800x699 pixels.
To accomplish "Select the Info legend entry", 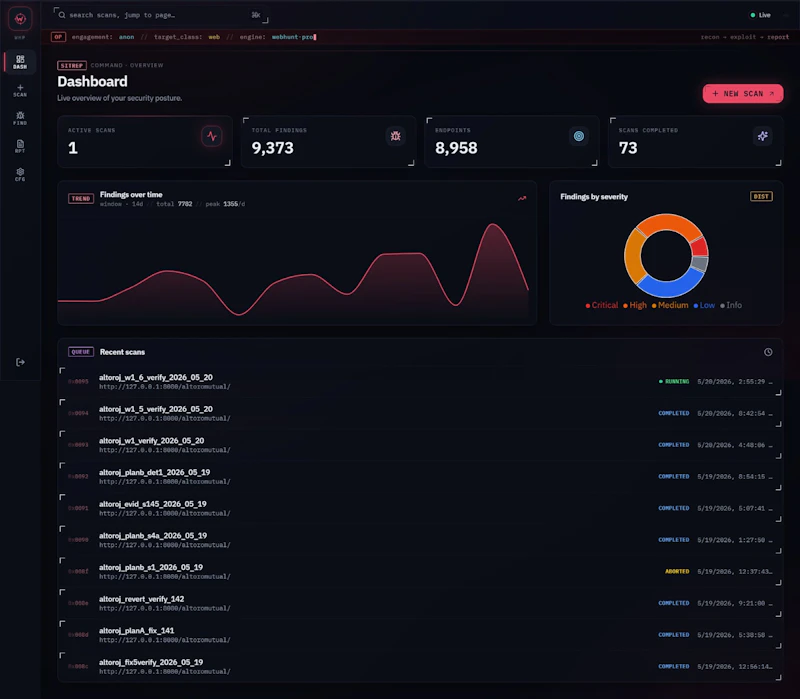I will (x=731, y=305).
